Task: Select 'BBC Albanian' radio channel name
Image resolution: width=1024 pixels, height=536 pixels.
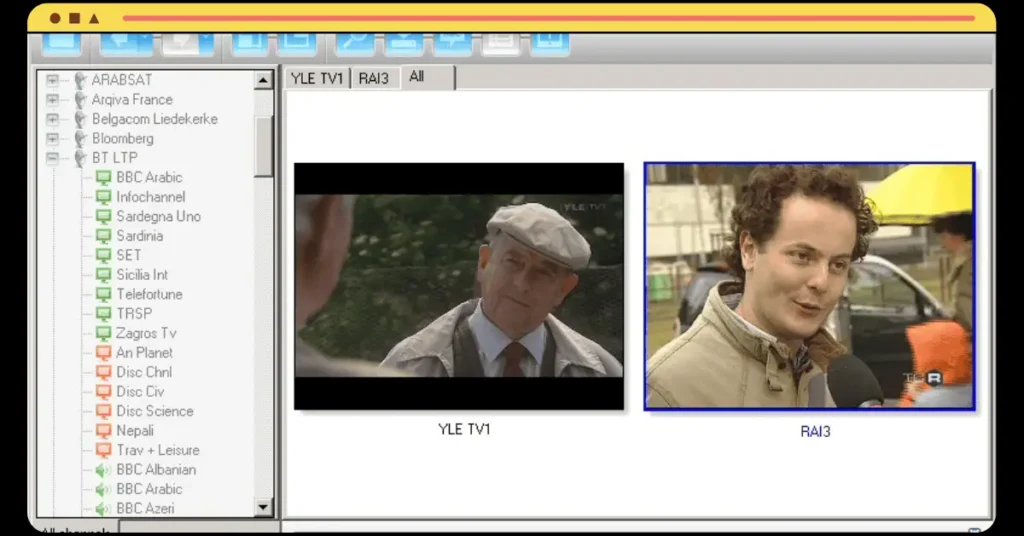Action: (155, 470)
